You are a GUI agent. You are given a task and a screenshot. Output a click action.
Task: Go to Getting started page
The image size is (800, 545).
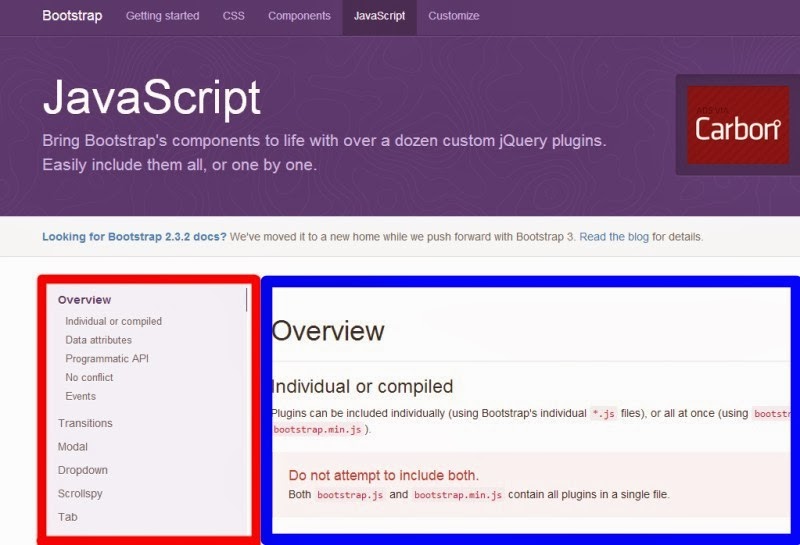click(162, 16)
